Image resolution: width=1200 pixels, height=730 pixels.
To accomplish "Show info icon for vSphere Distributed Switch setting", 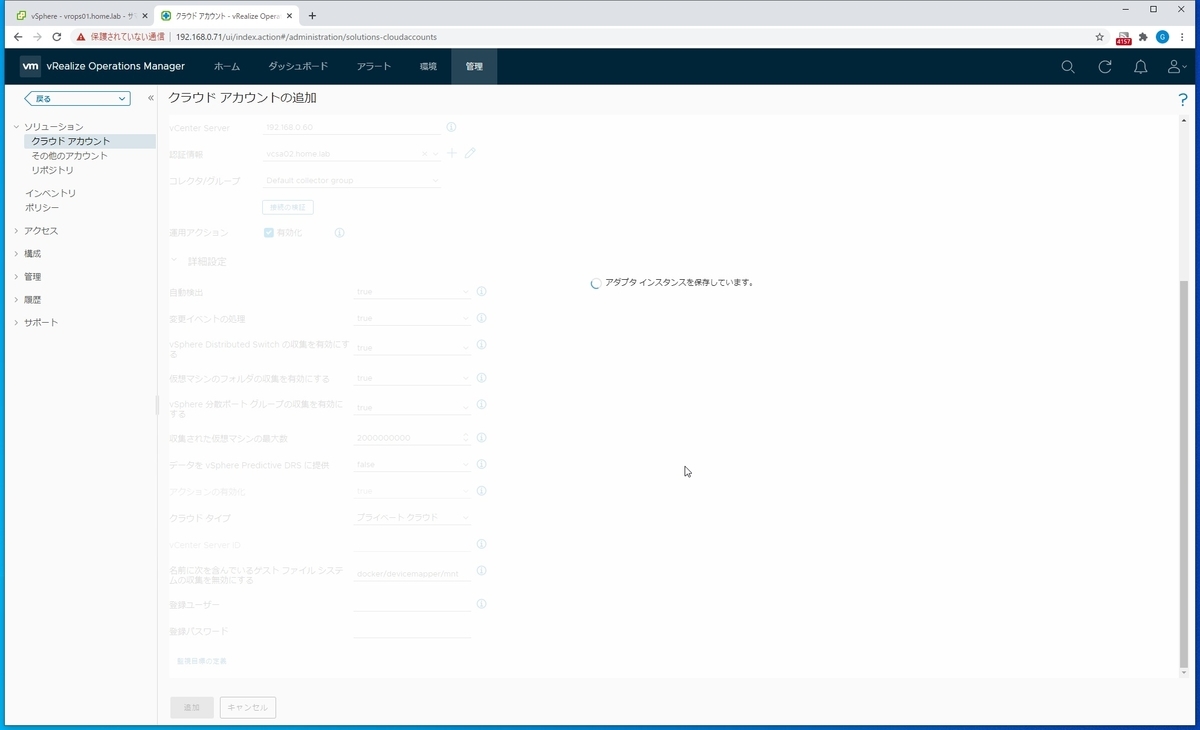I will tap(481, 345).
